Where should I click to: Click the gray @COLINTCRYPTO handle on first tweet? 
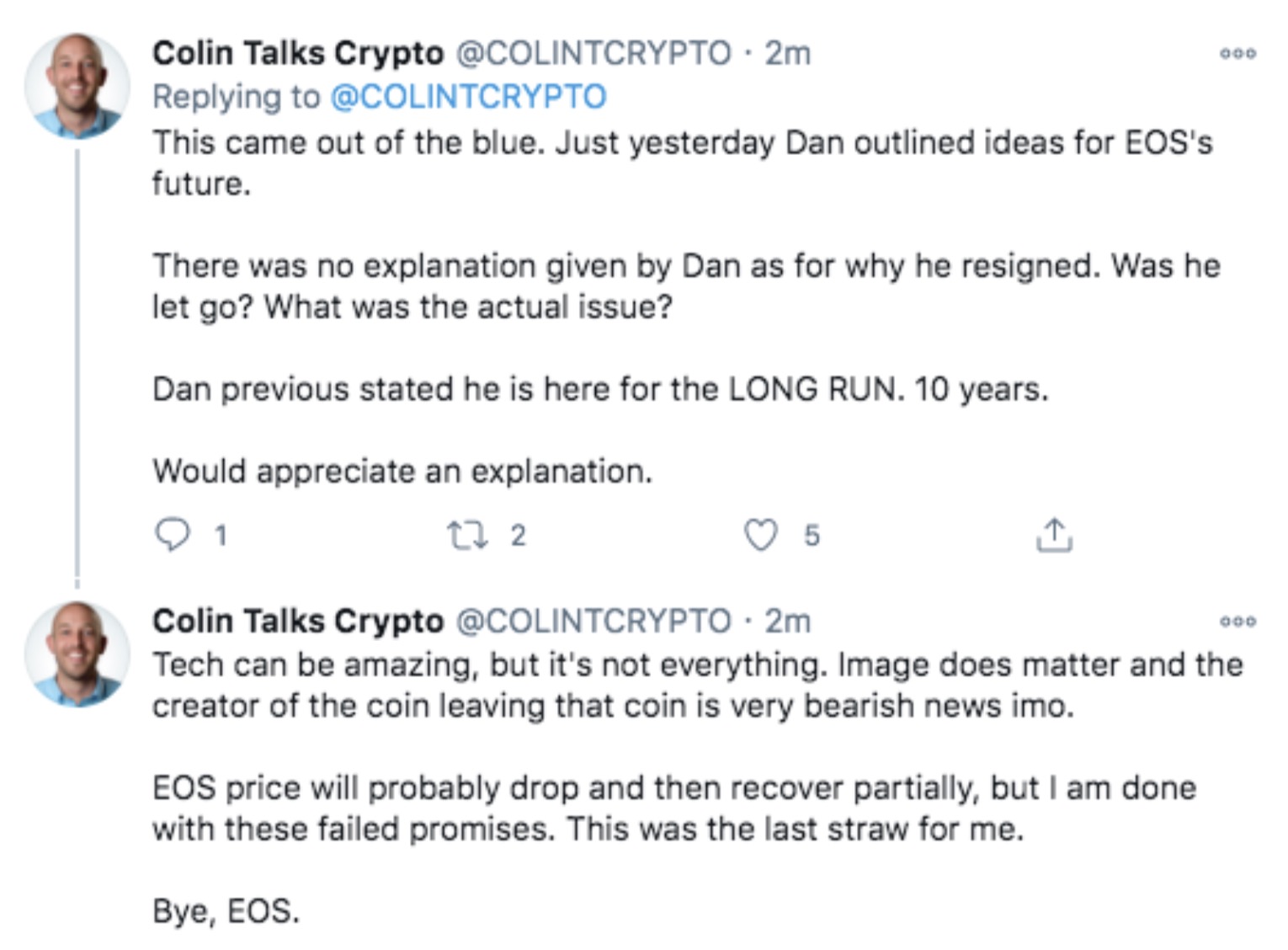(593, 53)
